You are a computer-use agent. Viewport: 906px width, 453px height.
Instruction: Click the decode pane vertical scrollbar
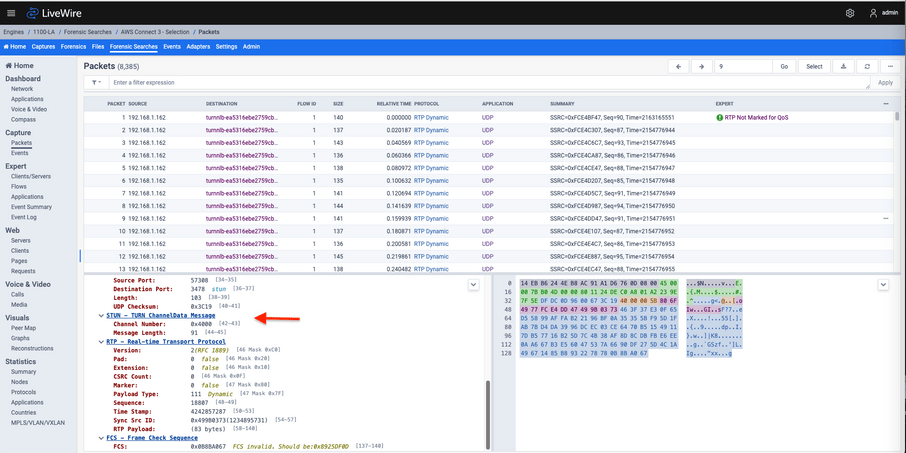(x=487, y=413)
